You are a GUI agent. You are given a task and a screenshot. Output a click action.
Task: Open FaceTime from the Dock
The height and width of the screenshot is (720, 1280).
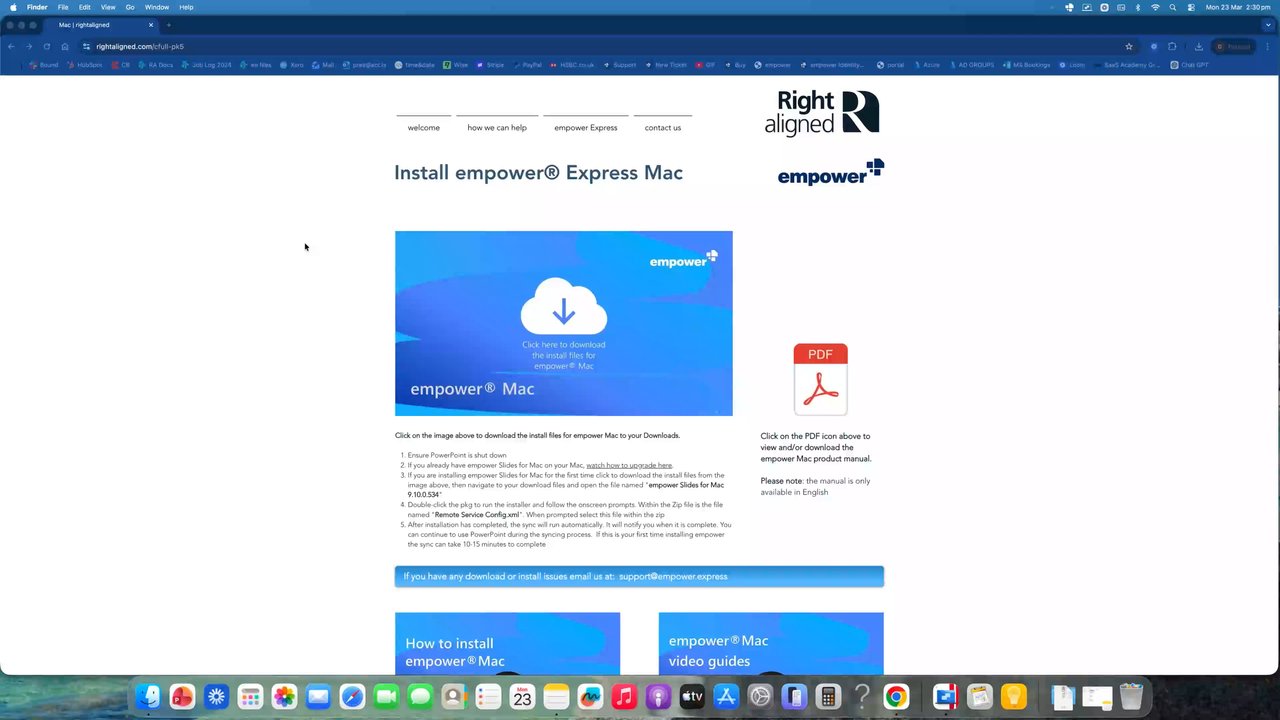[x=386, y=696]
